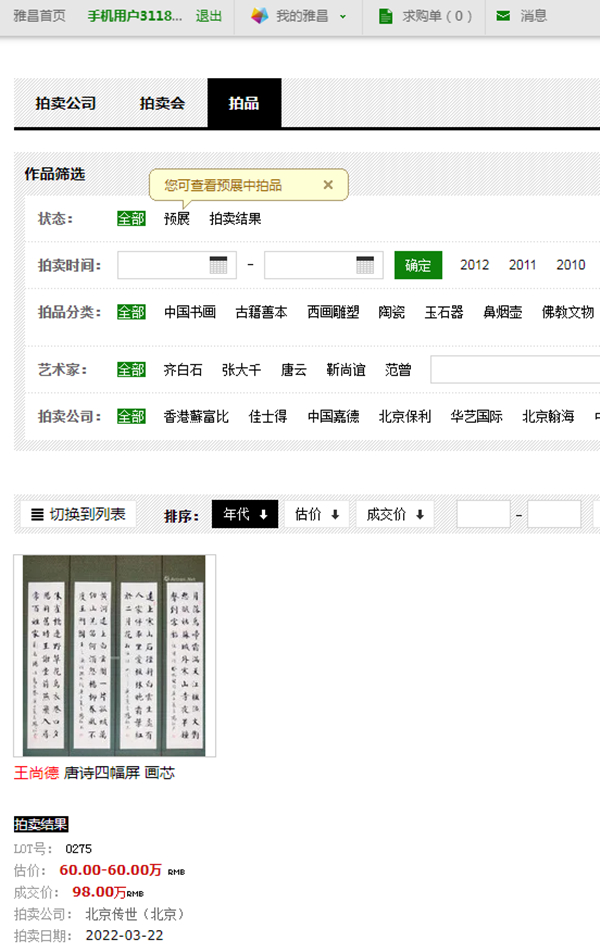Select 全部 in the 状态 filter
The width and height of the screenshot is (600, 952).
tap(131, 219)
